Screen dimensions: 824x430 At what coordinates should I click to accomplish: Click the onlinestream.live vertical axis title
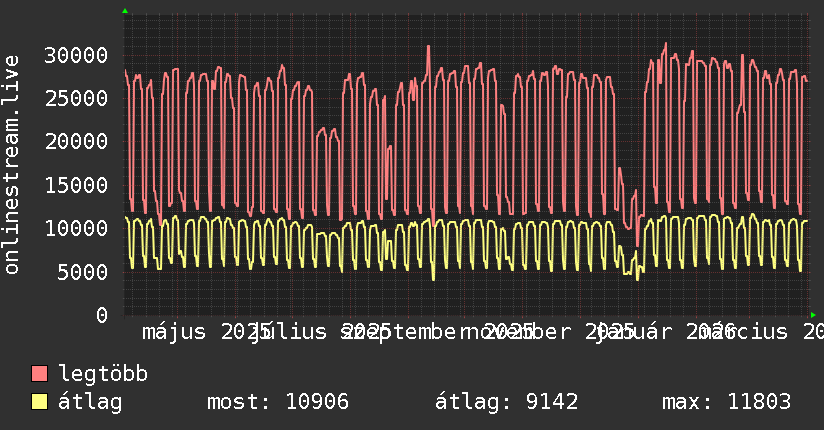(11, 165)
